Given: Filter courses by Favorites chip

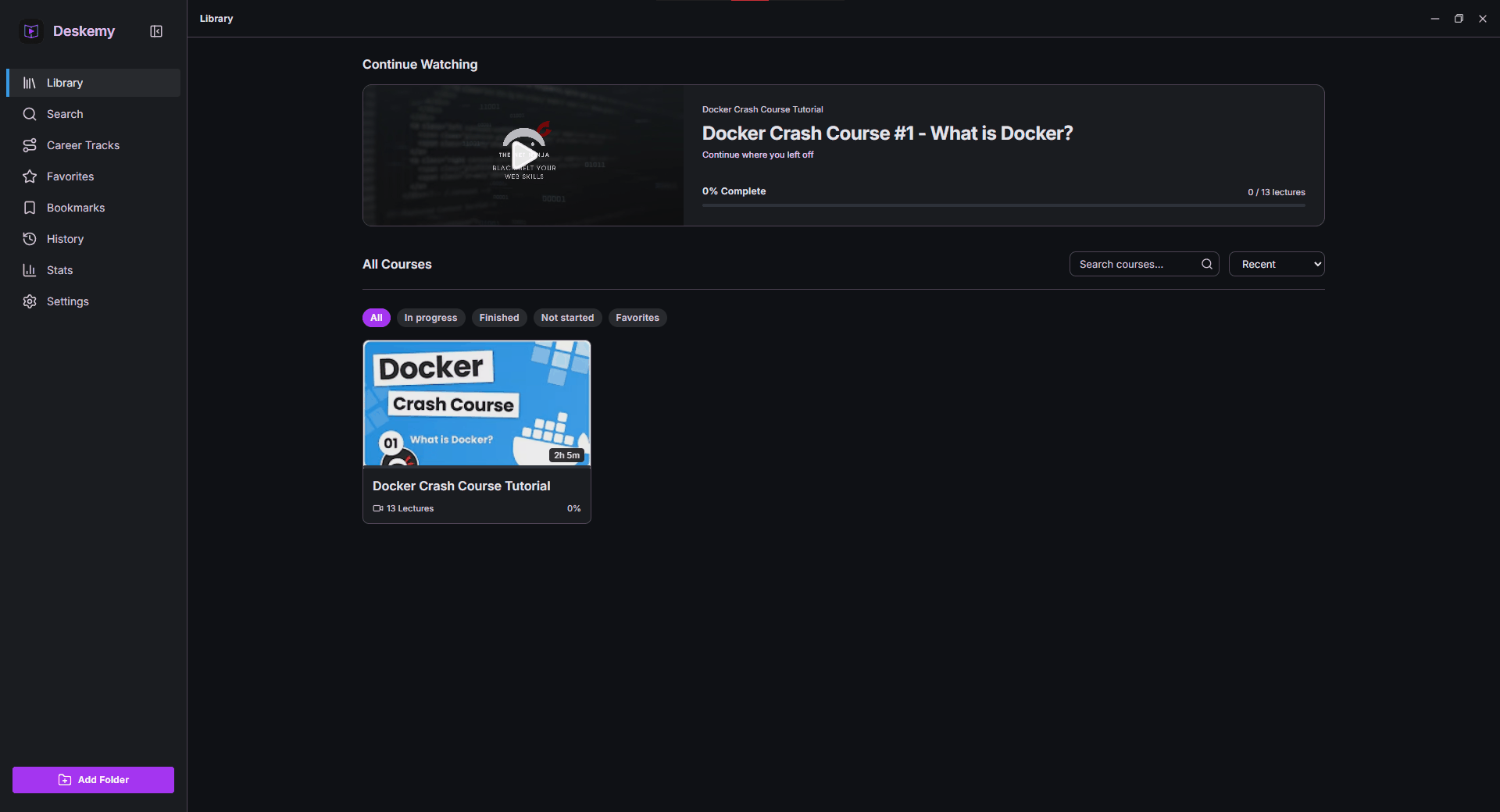Looking at the screenshot, I should (637, 318).
